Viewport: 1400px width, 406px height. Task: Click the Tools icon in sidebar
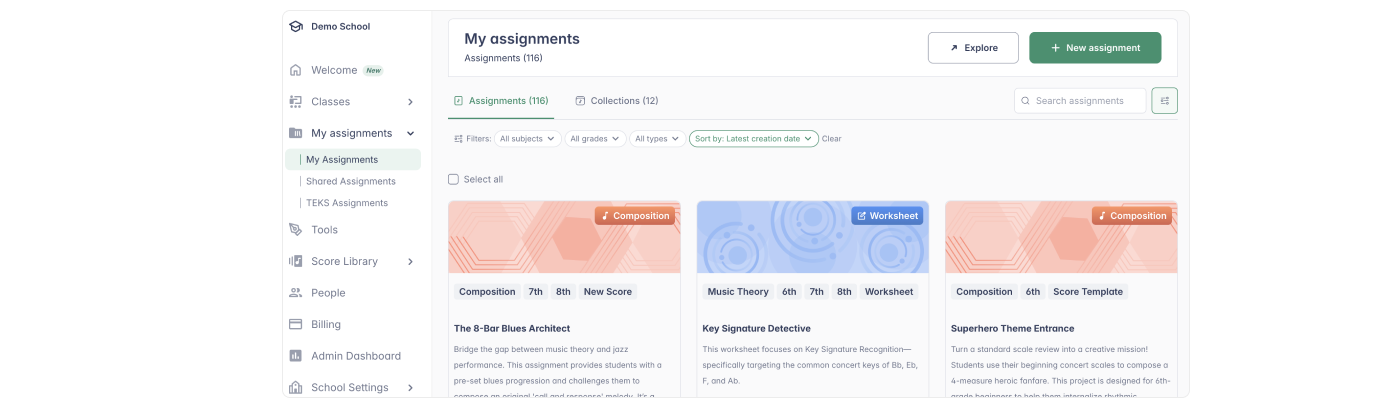tap(296, 230)
